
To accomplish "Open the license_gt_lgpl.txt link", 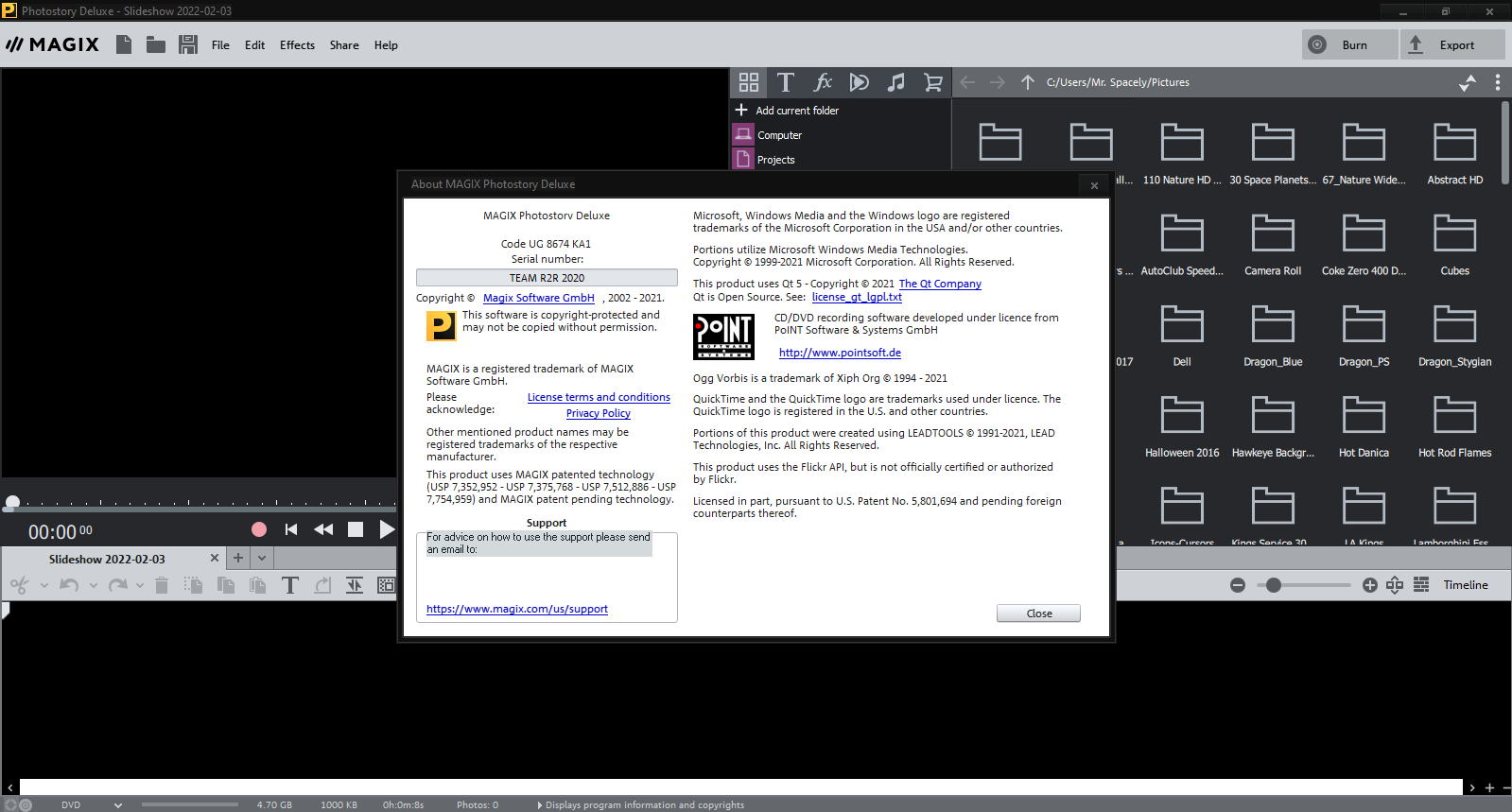I will click(857, 297).
